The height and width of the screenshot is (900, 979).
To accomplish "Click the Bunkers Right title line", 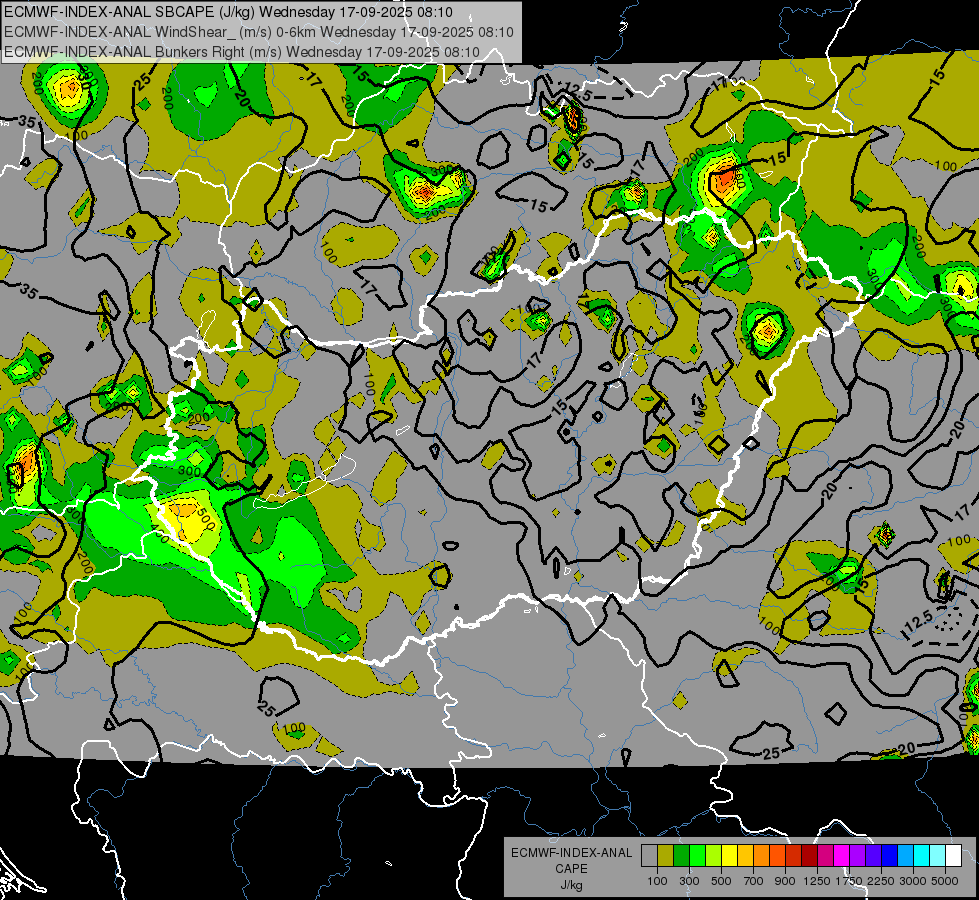I will [242, 52].
